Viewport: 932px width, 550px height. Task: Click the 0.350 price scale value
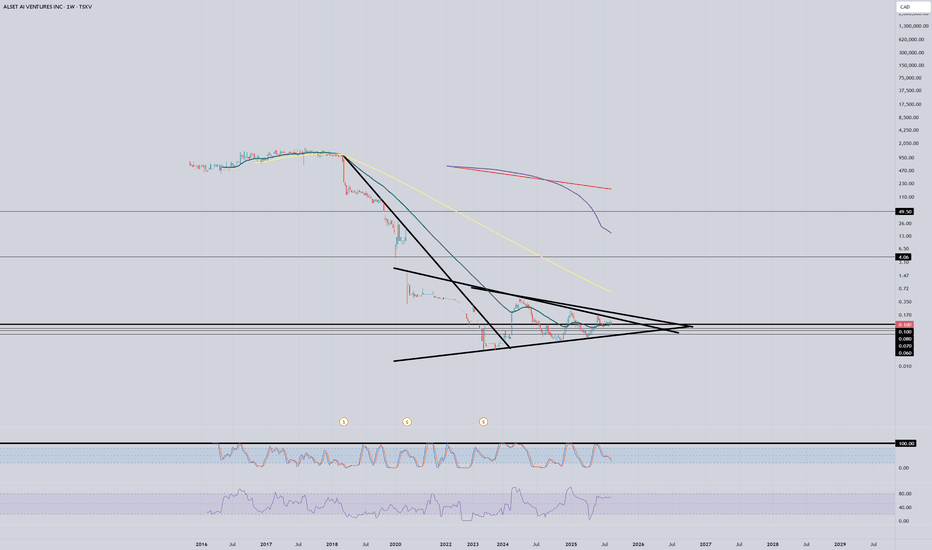tap(905, 301)
